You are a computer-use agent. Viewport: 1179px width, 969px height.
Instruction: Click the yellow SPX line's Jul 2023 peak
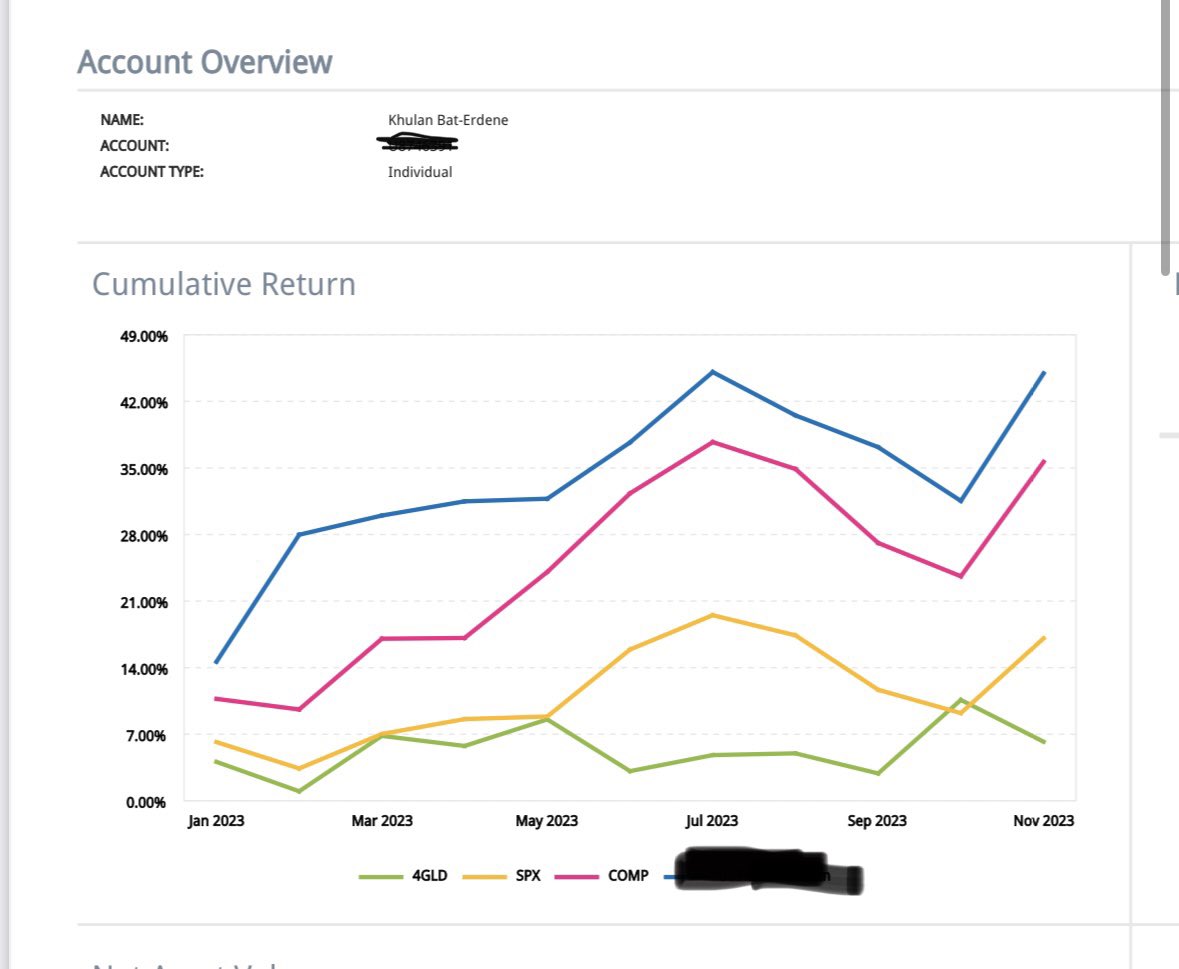click(x=712, y=615)
